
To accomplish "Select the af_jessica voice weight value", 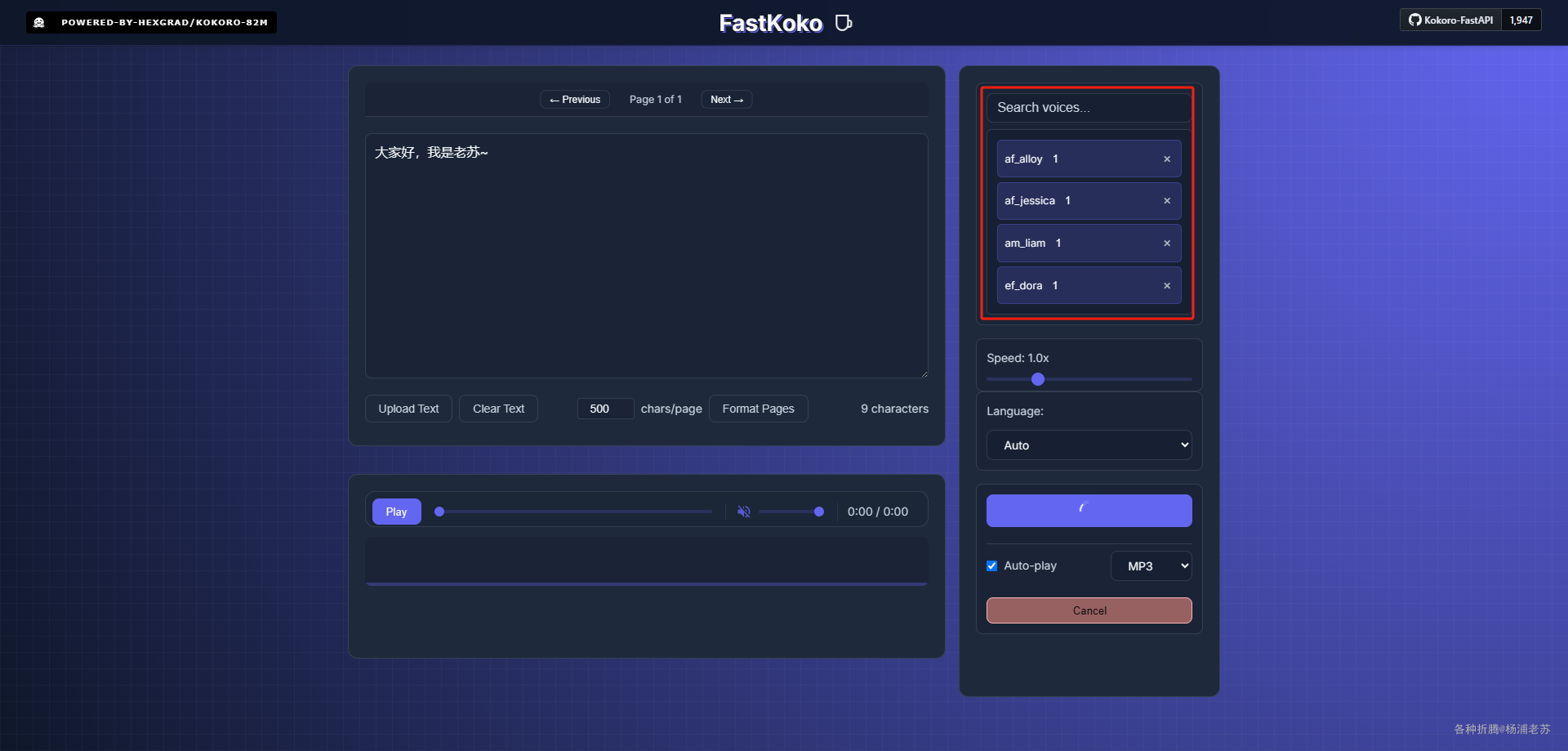I will (1068, 201).
